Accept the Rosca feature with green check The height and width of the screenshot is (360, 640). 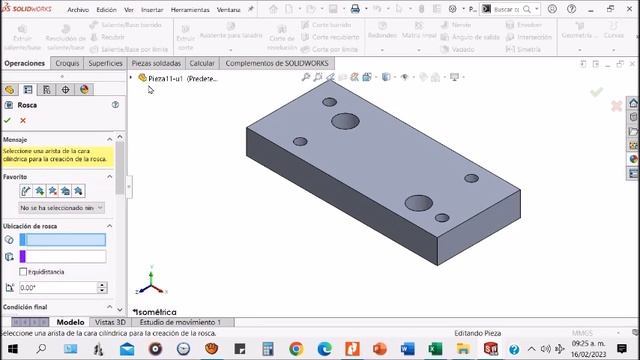[x=7, y=120]
